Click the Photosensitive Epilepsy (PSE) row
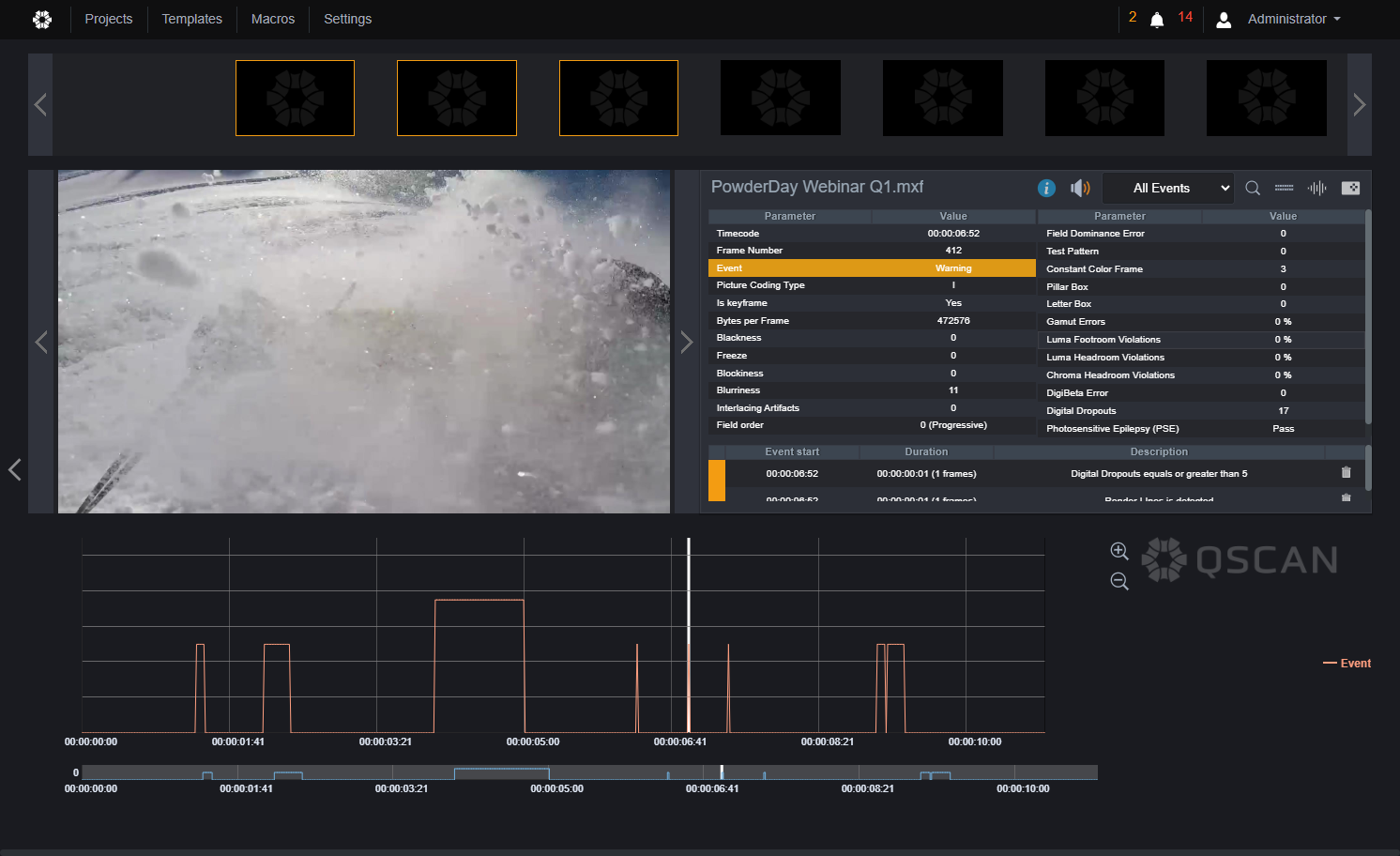 (x=1201, y=429)
